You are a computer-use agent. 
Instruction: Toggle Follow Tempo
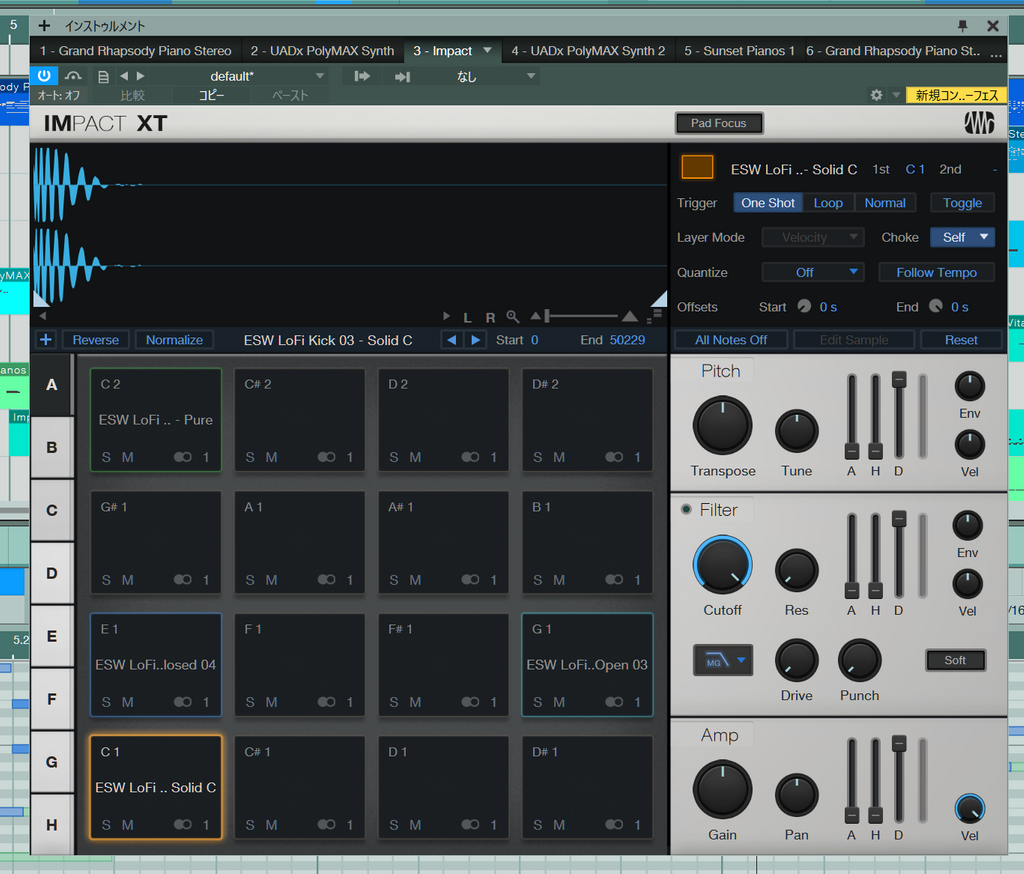(x=936, y=272)
